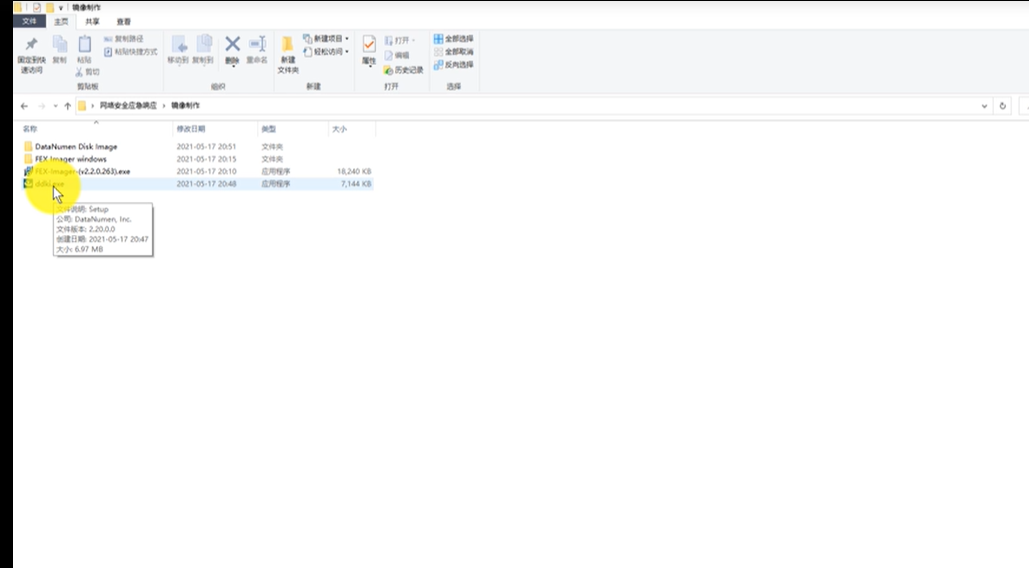The image size is (1029, 568).
Task: Click the date 2021-05-17 20:15
Action: point(206,159)
